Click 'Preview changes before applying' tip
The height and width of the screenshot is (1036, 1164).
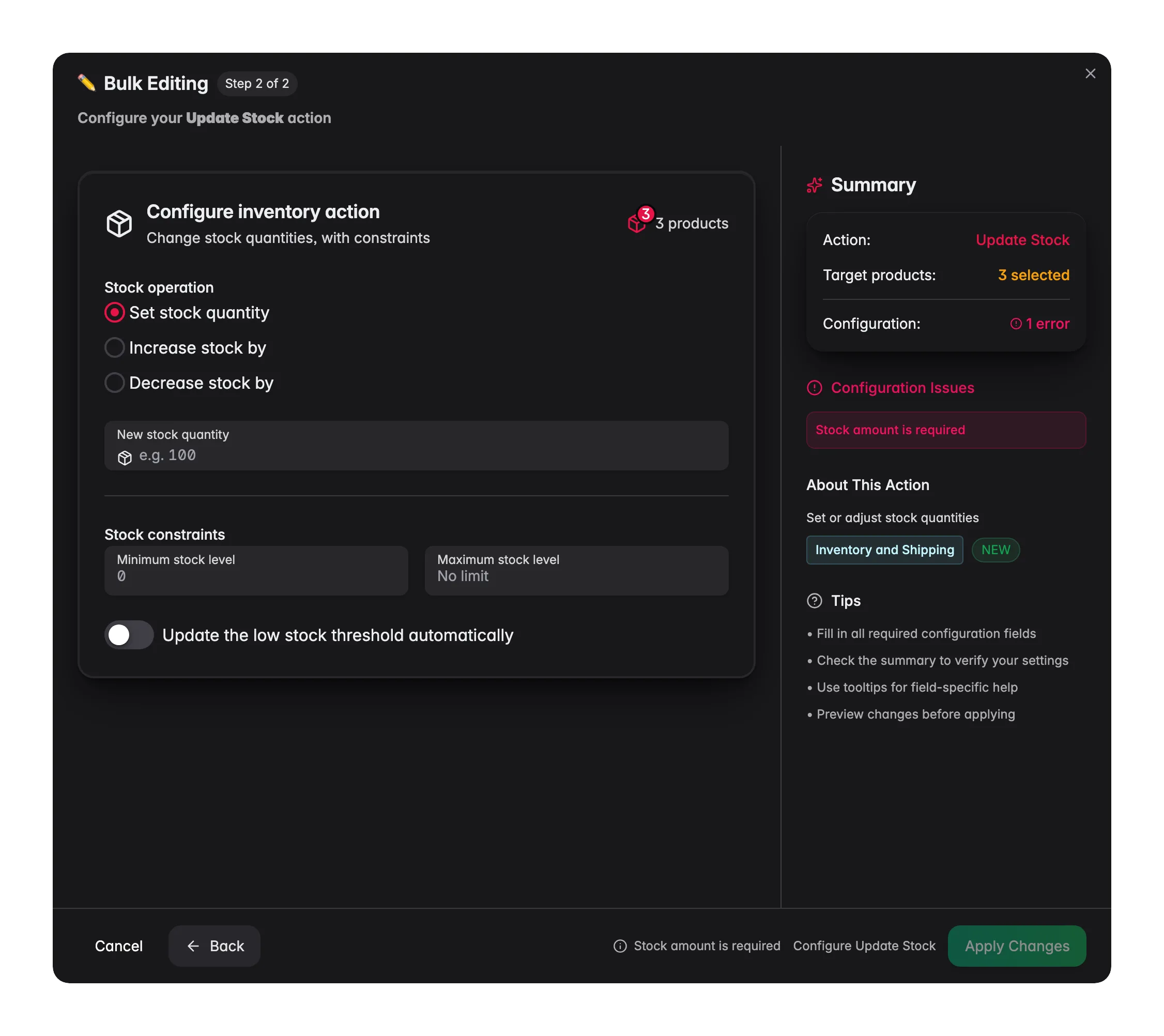(x=915, y=714)
